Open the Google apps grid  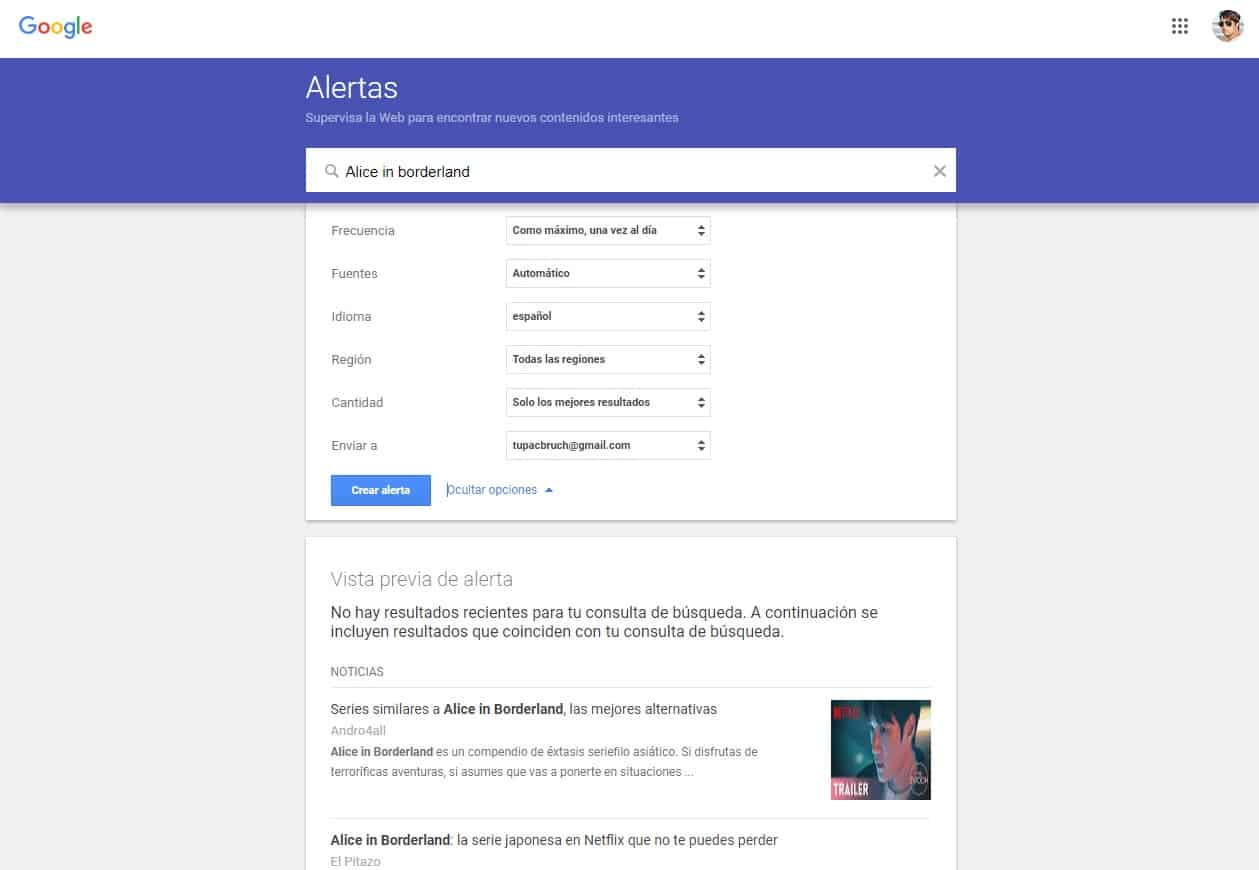coord(1180,27)
